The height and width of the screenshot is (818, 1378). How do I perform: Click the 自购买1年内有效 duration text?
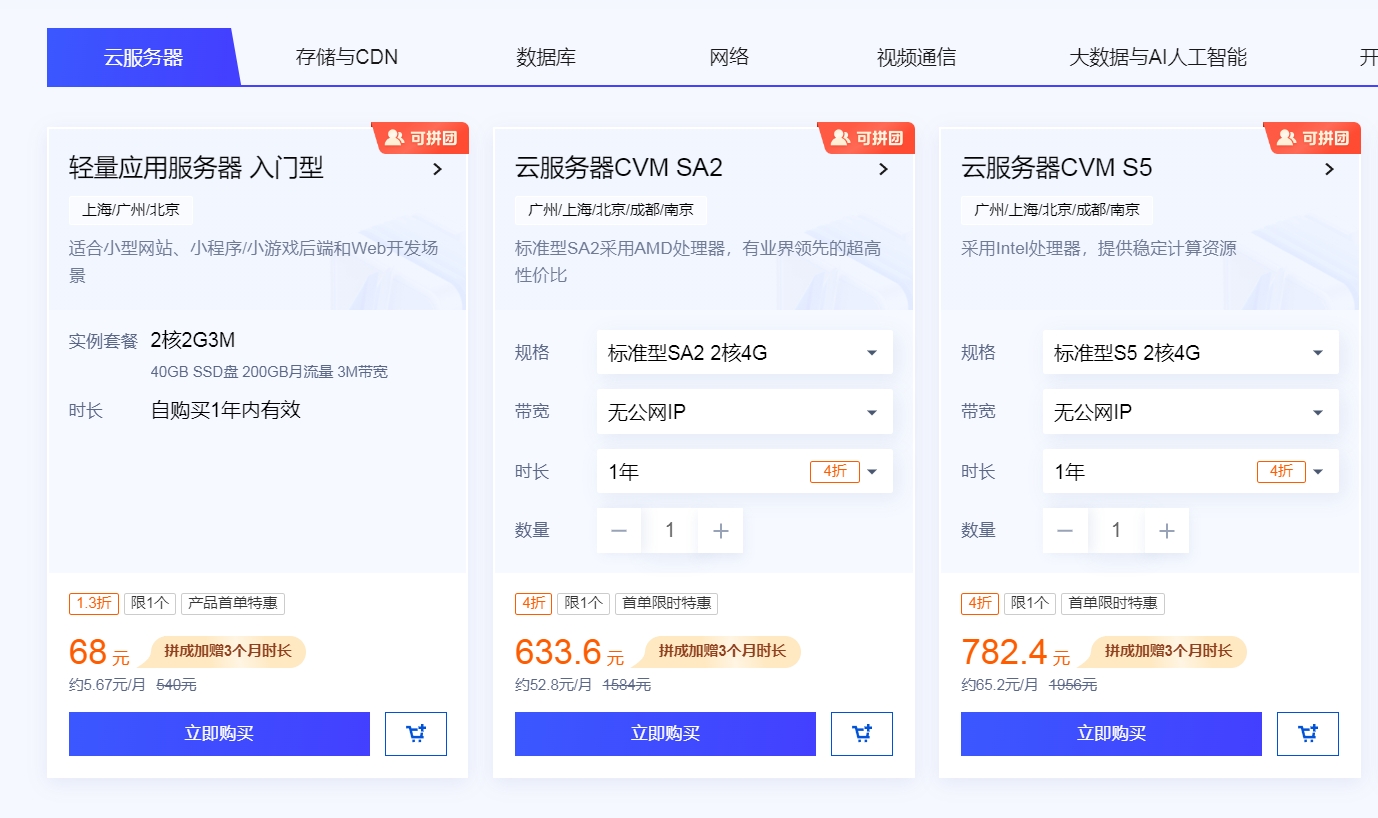point(225,410)
